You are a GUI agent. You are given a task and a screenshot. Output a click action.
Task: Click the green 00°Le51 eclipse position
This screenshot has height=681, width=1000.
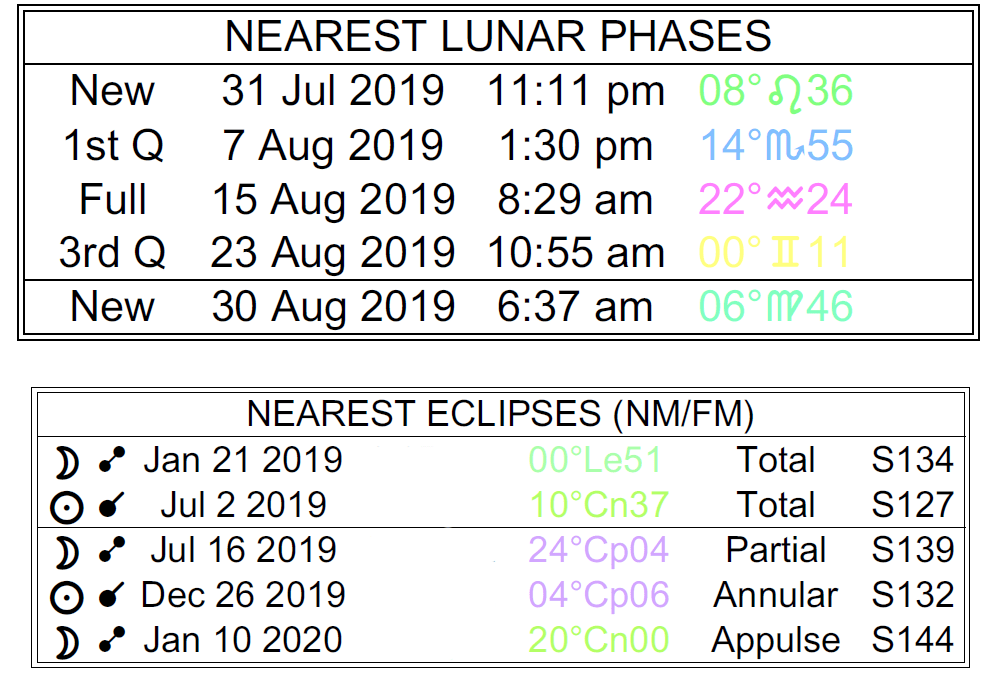tap(595, 460)
